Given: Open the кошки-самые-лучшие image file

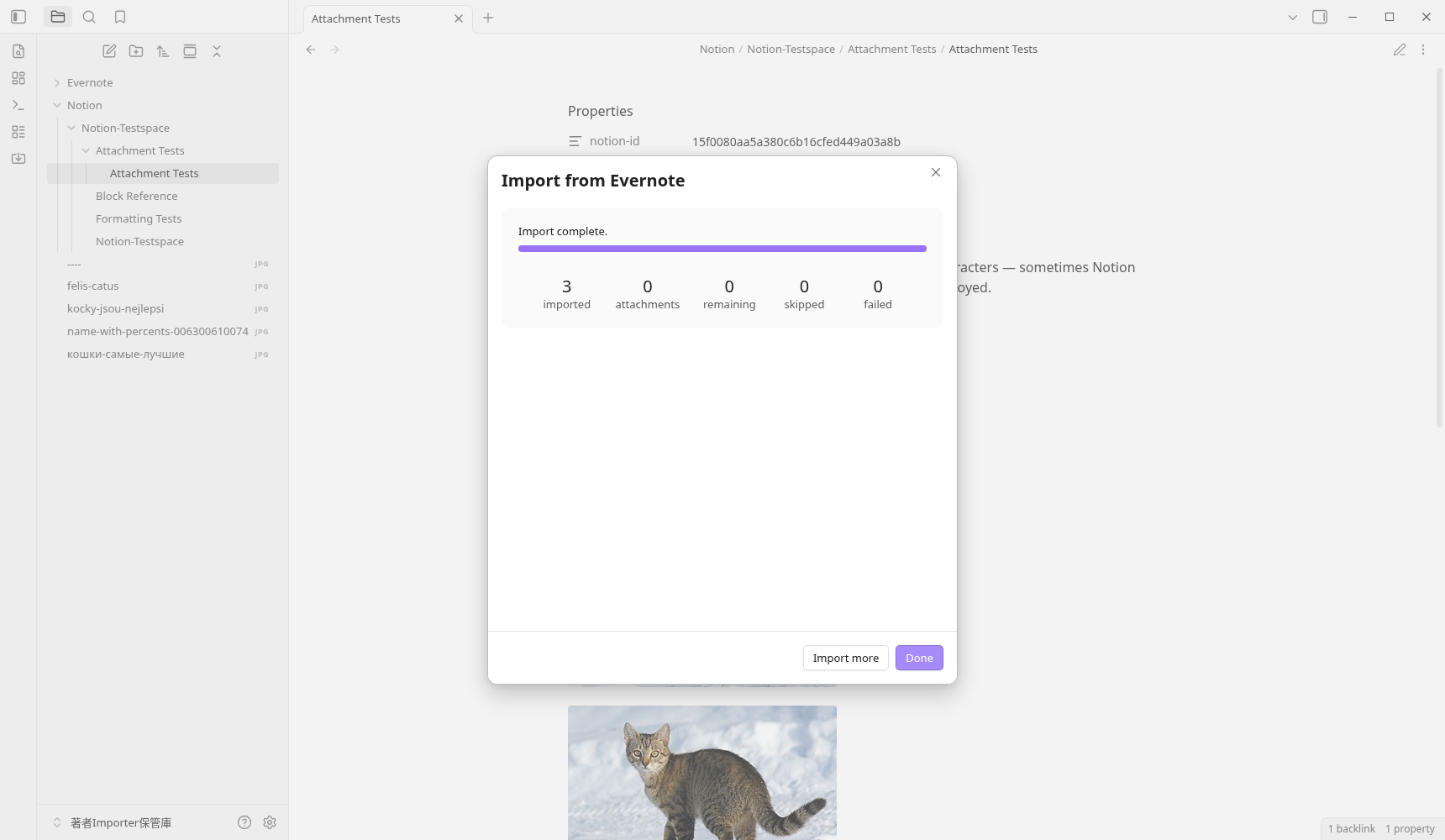Looking at the screenshot, I should (163, 354).
